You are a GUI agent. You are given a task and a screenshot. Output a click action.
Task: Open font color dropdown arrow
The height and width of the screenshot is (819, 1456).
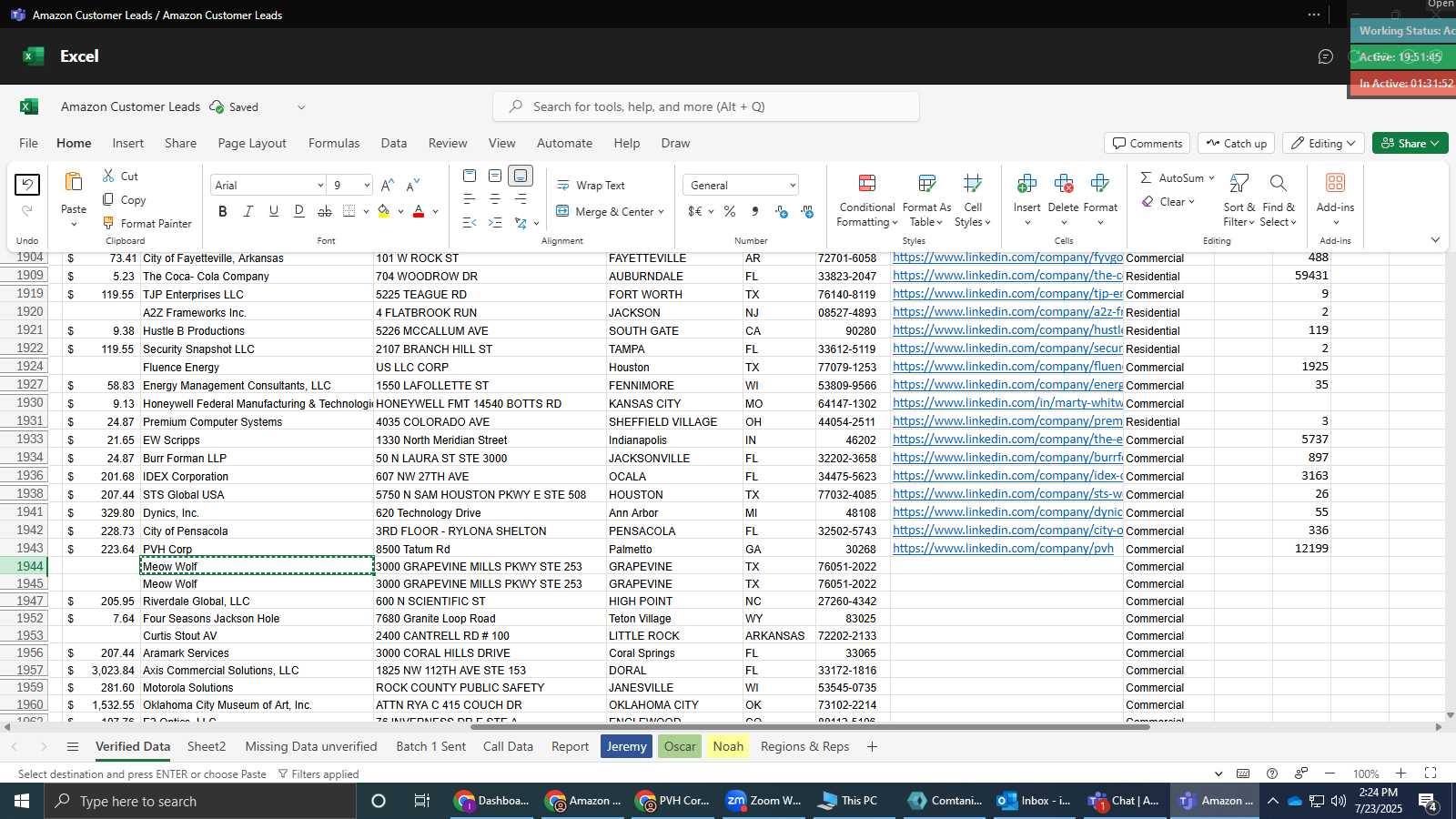pos(435,212)
